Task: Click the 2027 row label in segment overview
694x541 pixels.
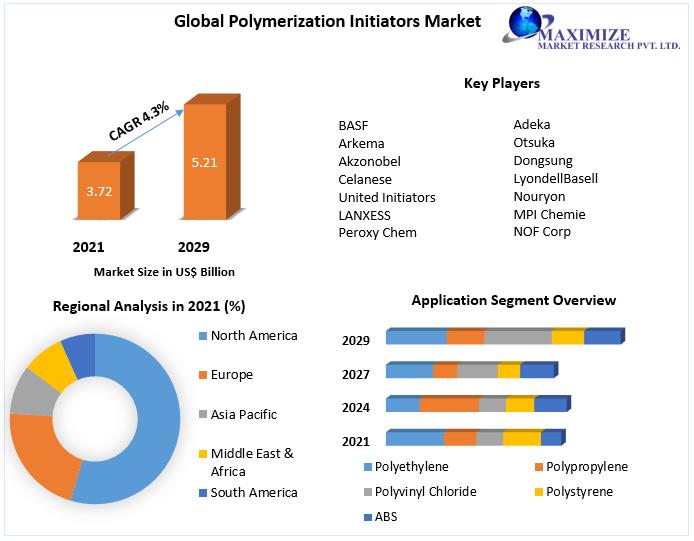Action: click(355, 375)
